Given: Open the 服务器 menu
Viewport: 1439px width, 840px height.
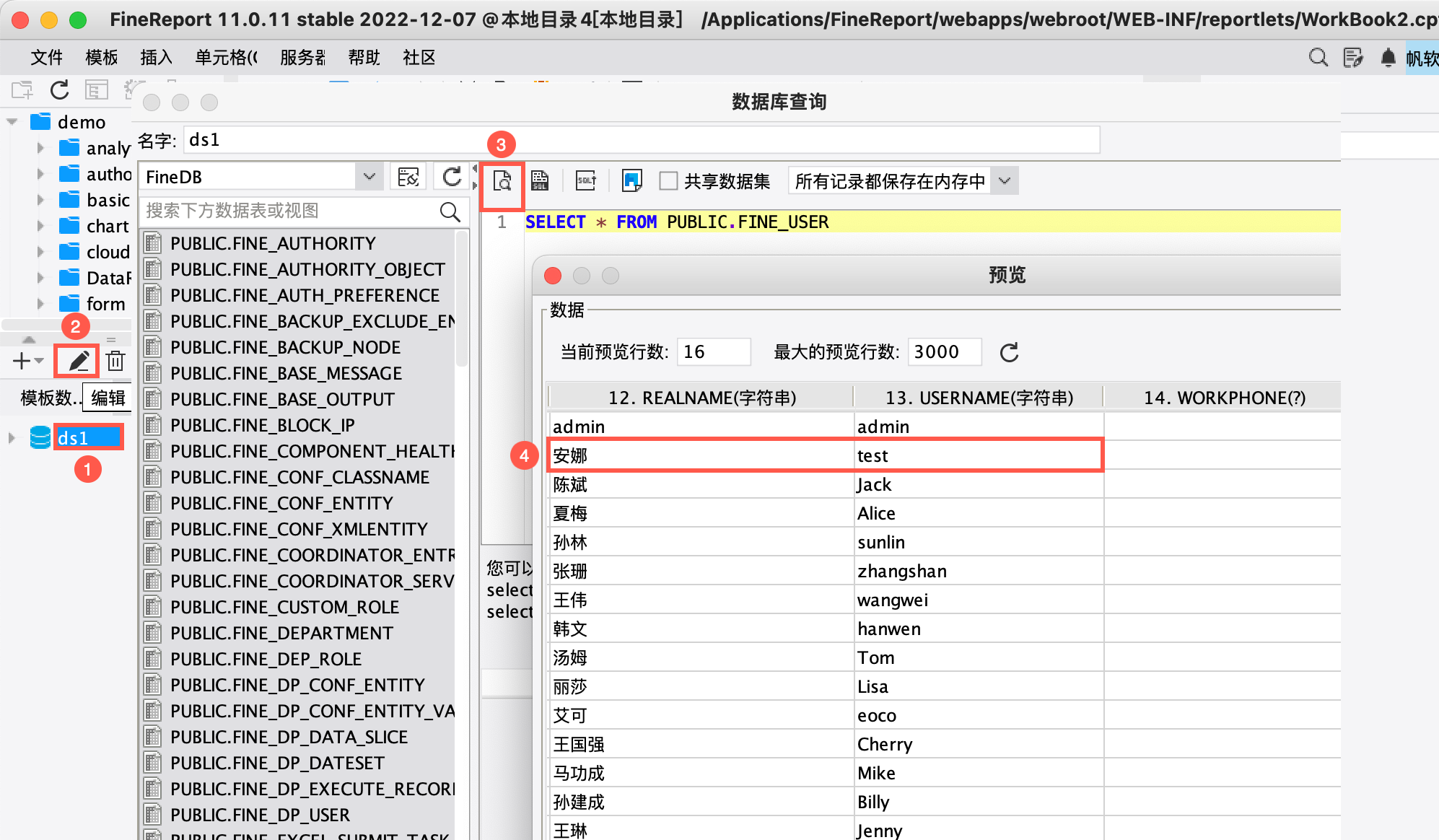Looking at the screenshot, I should pos(302,57).
